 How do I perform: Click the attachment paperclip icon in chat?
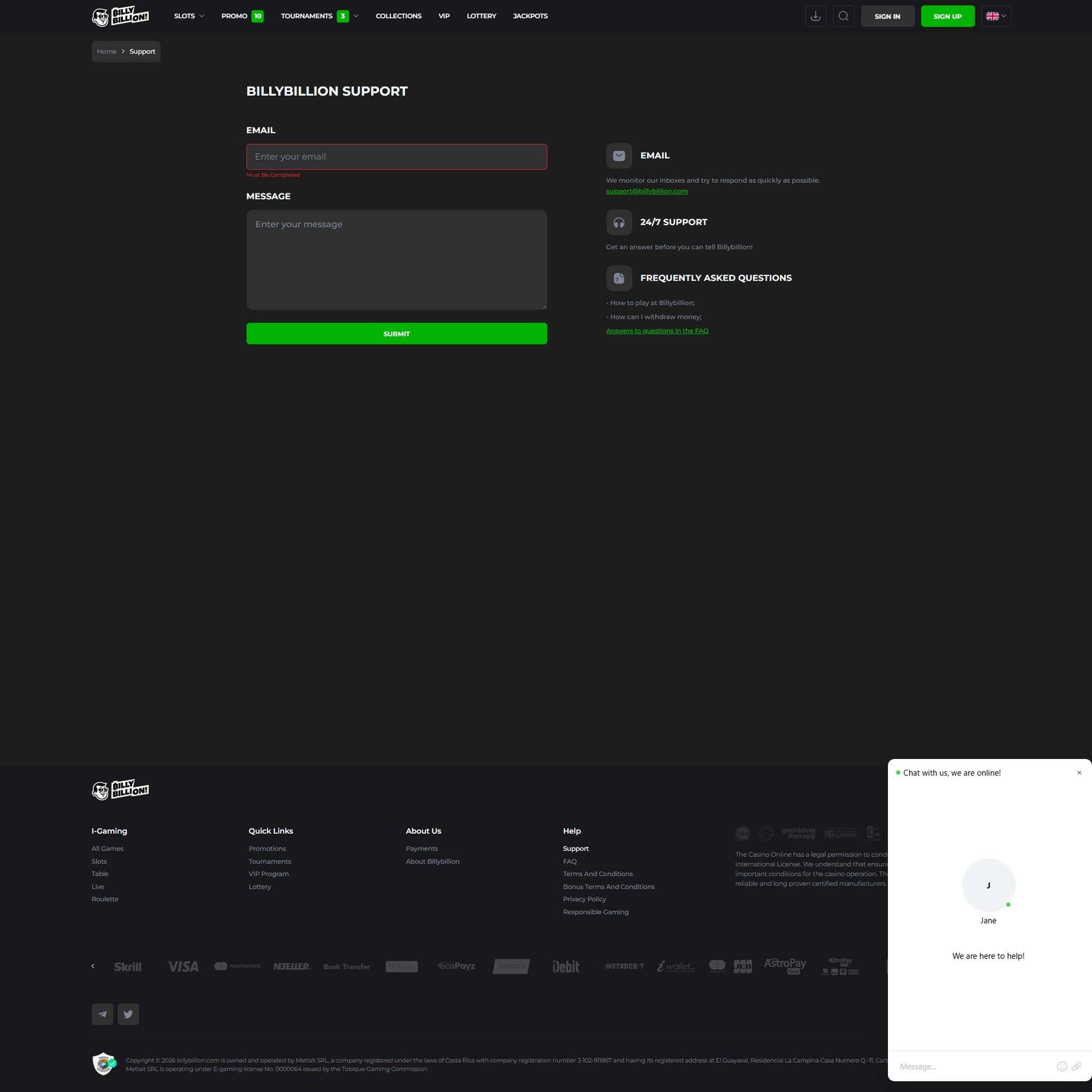coord(1076,1066)
